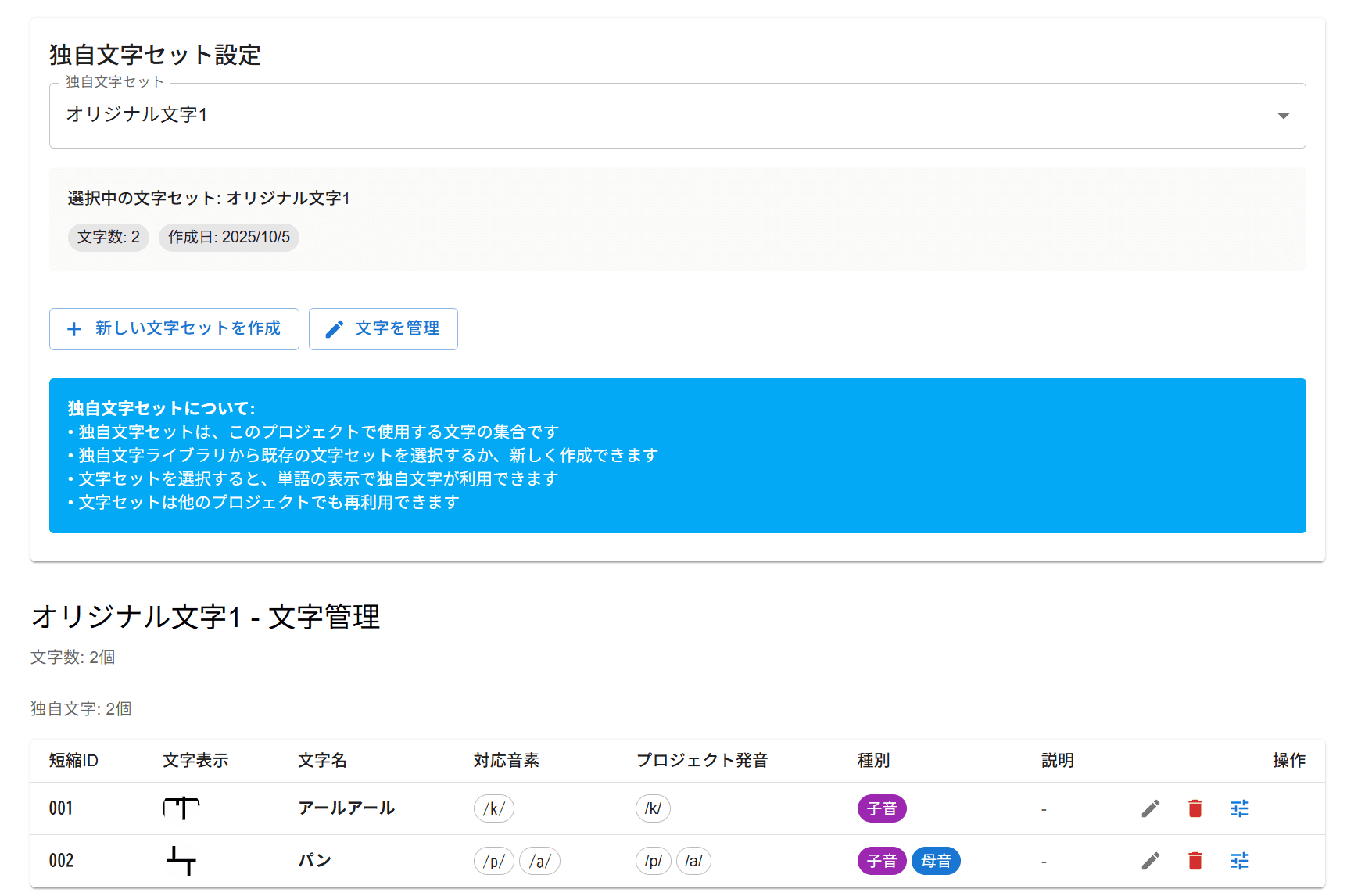Click the 作成日: 2025/10/5 chip
1347x896 pixels.
click(228, 237)
